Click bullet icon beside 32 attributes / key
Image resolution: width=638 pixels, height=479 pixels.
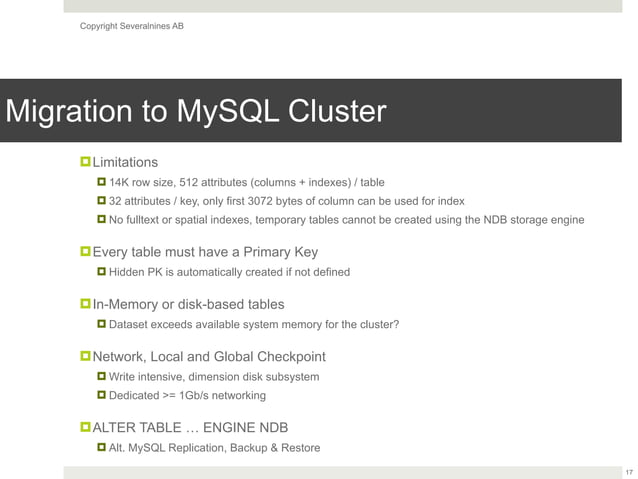102,200
